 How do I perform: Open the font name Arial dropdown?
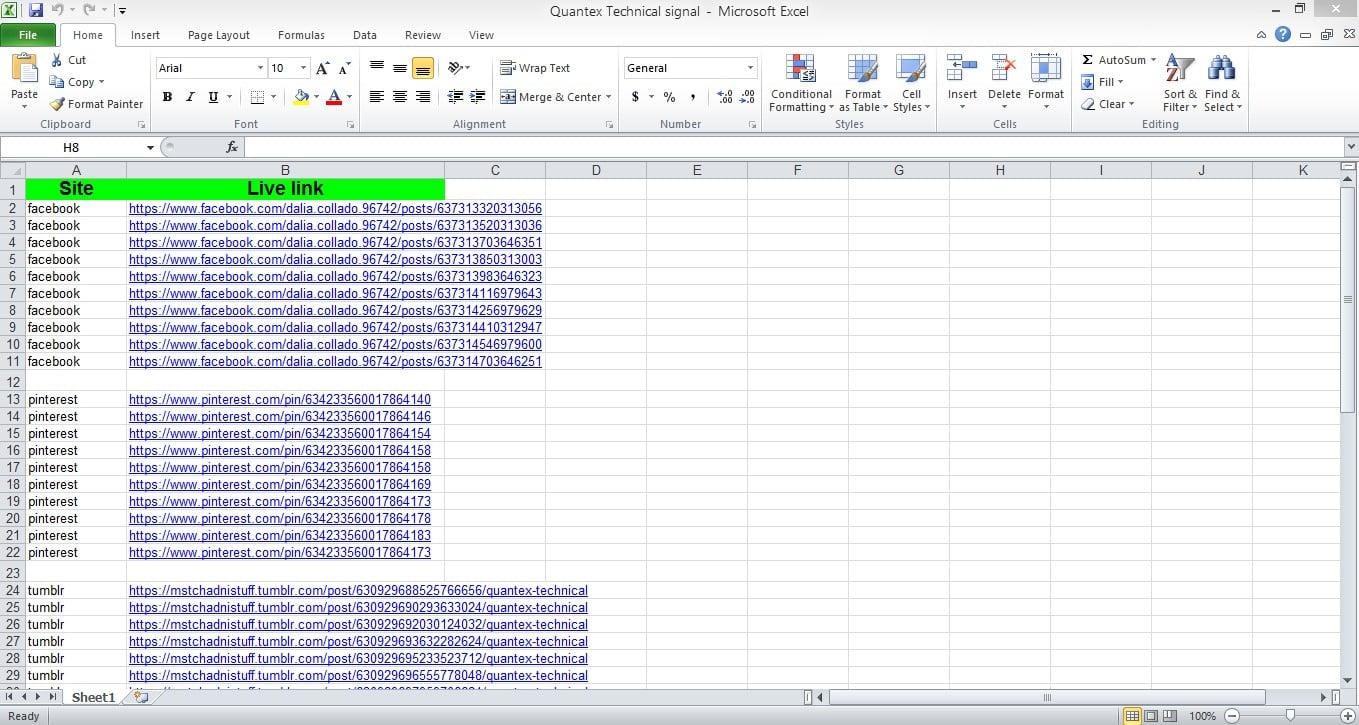[260, 68]
